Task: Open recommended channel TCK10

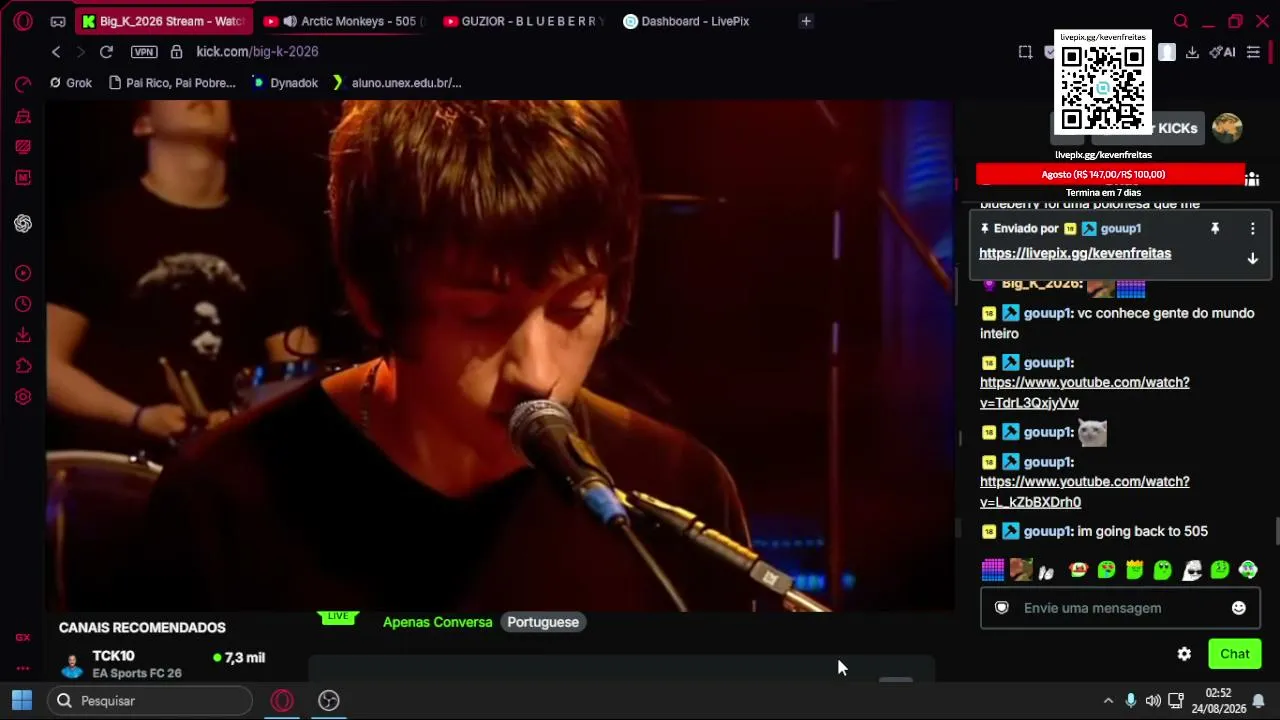Action: coord(160,665)
